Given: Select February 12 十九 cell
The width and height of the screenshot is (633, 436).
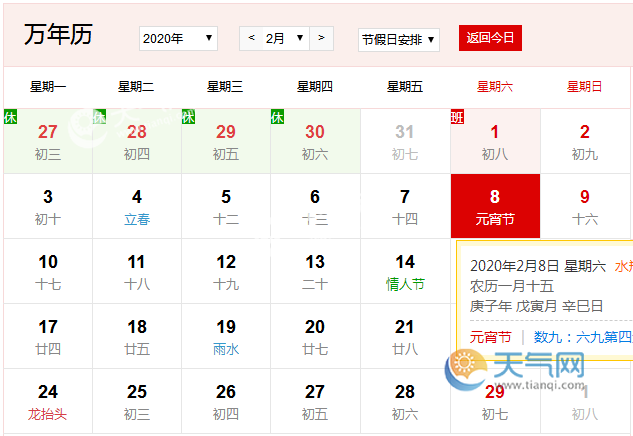Looking at the screenshot, I should 226,271.
